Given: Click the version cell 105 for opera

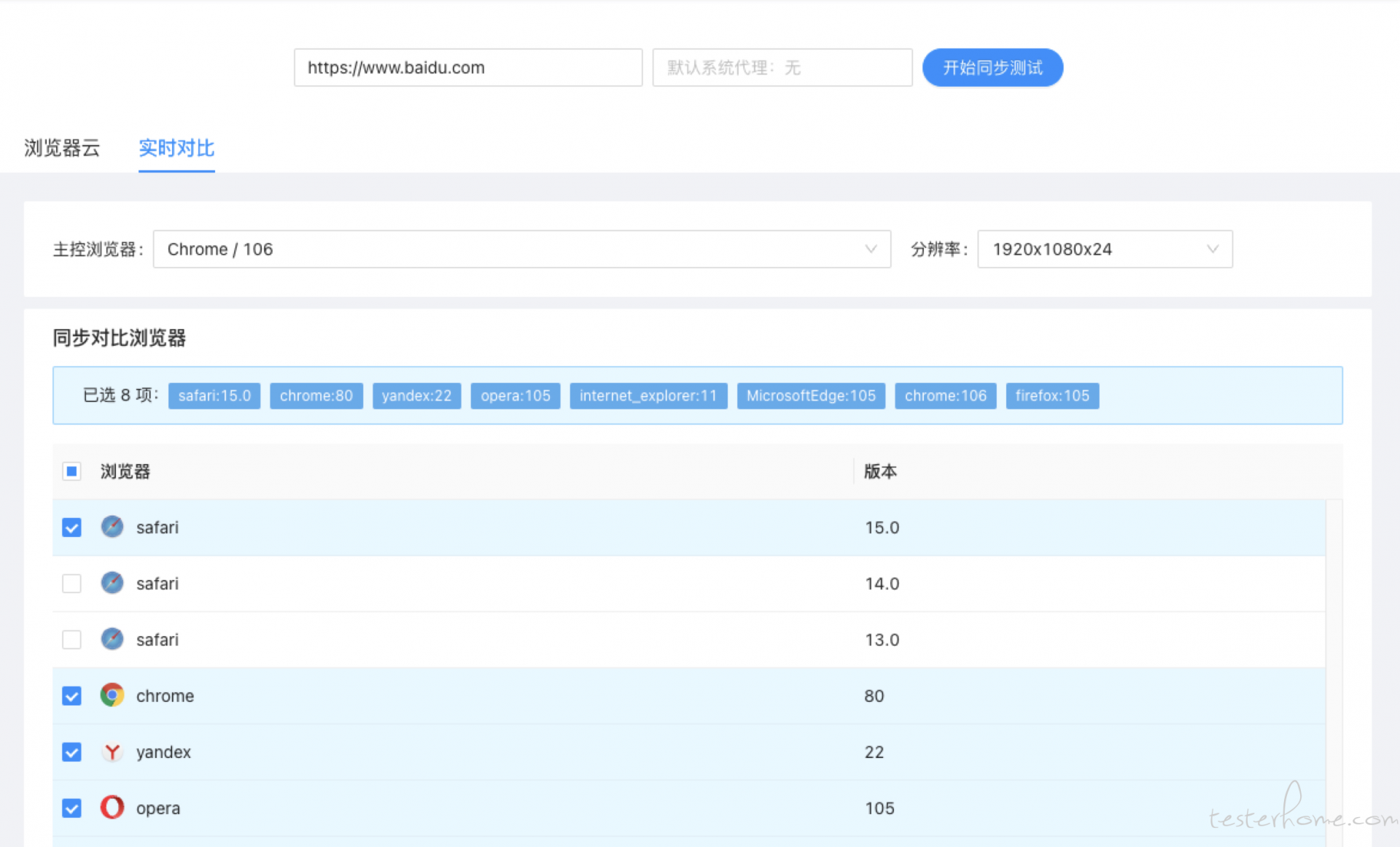Looking at the screenshot, I should point(879,808).
